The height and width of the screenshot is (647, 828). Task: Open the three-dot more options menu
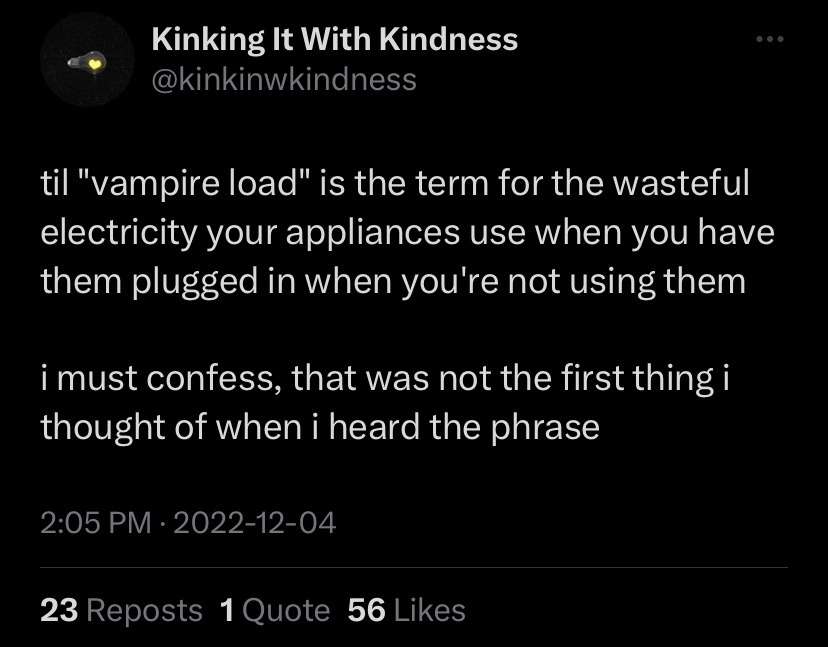[x=770, y=40]
